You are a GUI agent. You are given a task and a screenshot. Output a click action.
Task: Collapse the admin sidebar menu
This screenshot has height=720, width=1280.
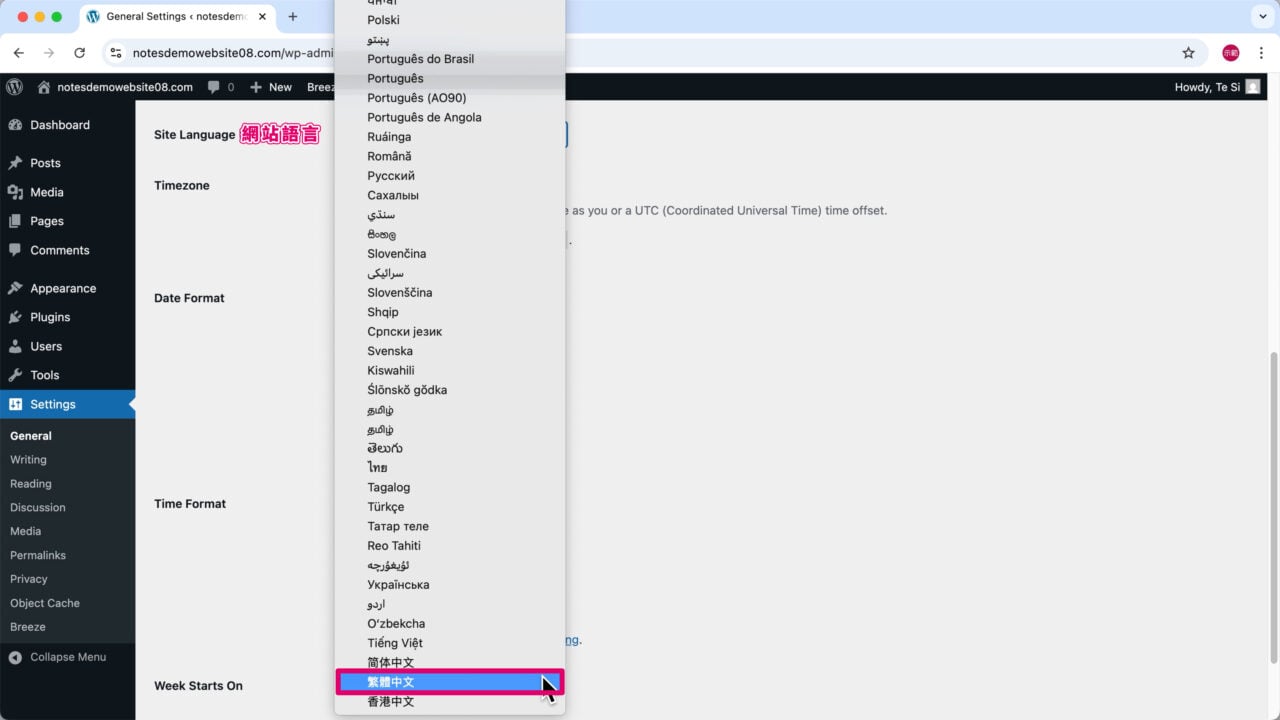tap(67, 657)
